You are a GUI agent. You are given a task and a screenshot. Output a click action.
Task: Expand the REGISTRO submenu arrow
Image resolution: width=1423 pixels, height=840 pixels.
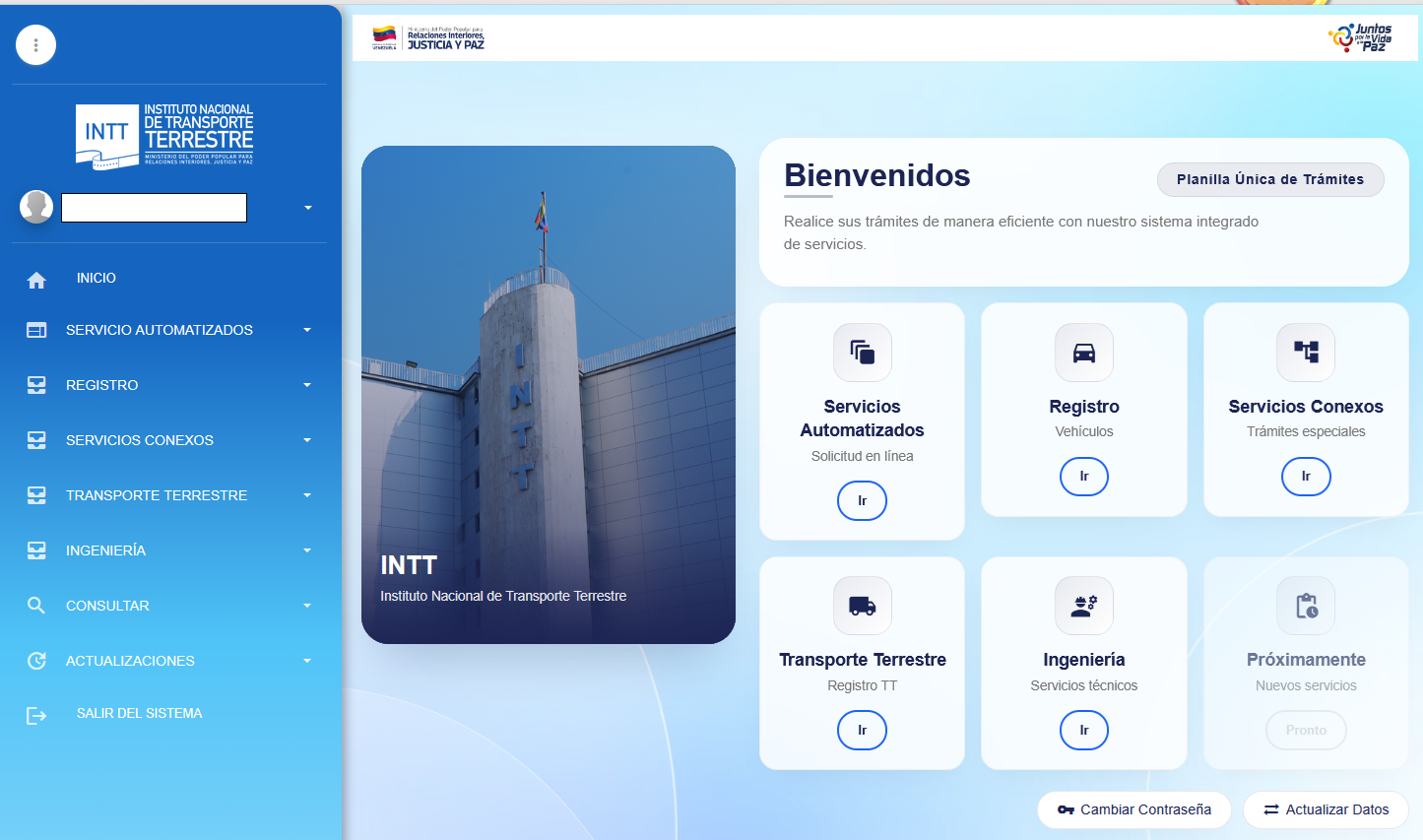click(307, 385)
